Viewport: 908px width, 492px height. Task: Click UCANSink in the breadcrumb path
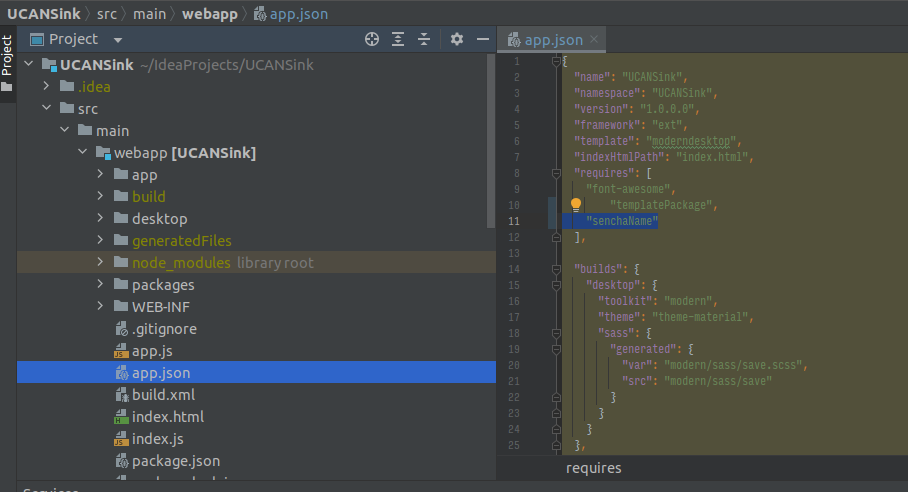click(43, 14)
